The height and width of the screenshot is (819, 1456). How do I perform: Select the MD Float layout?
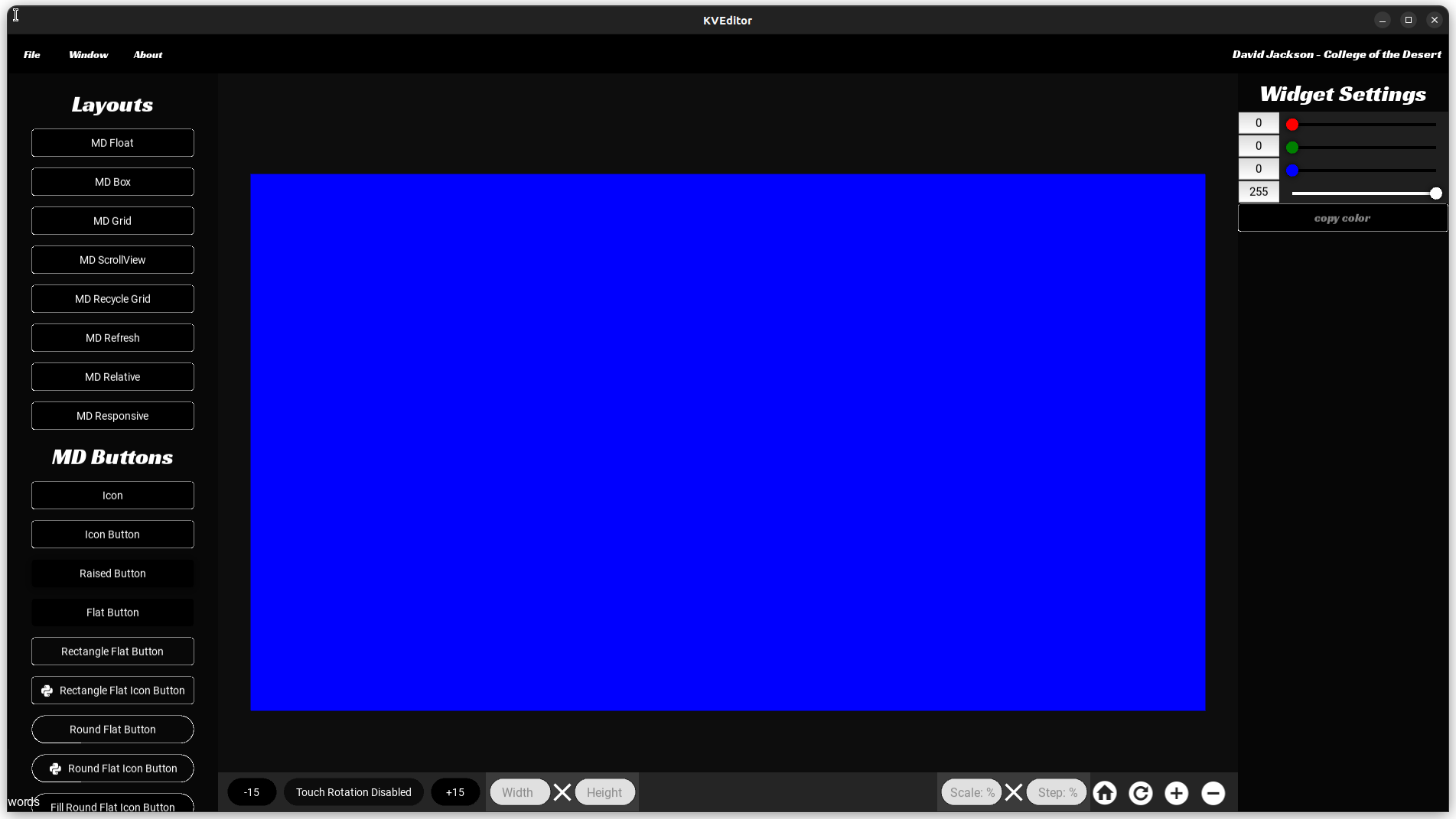pos(112,142)
